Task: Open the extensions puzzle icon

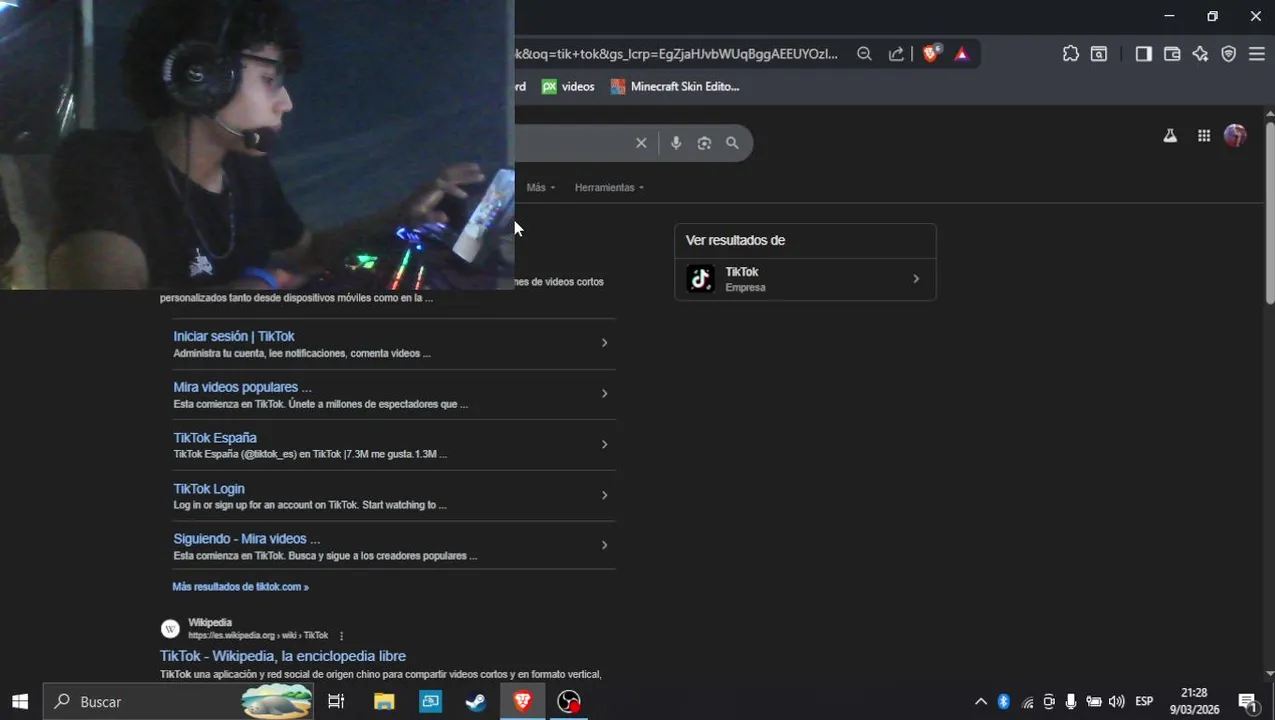Action: (x=1071, y=54)
